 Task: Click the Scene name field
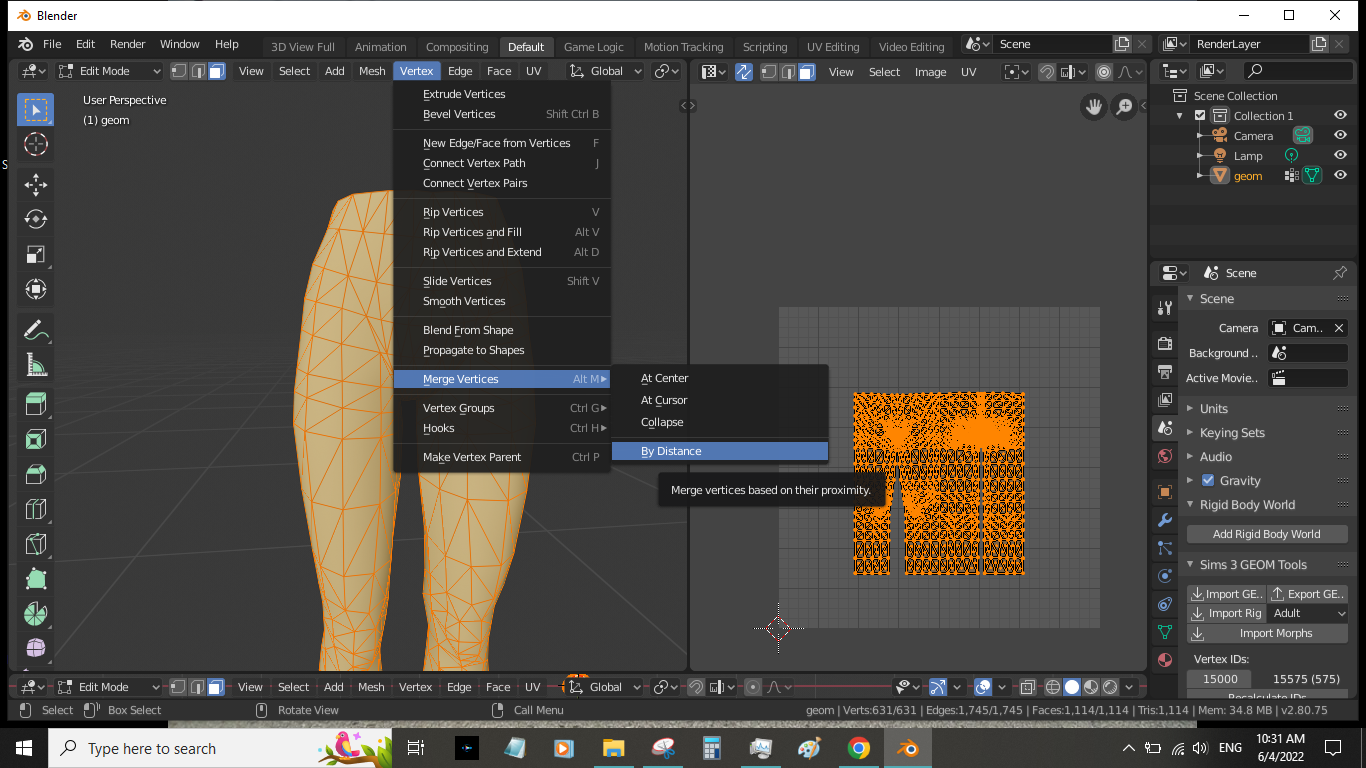[x=1050, y=44]
